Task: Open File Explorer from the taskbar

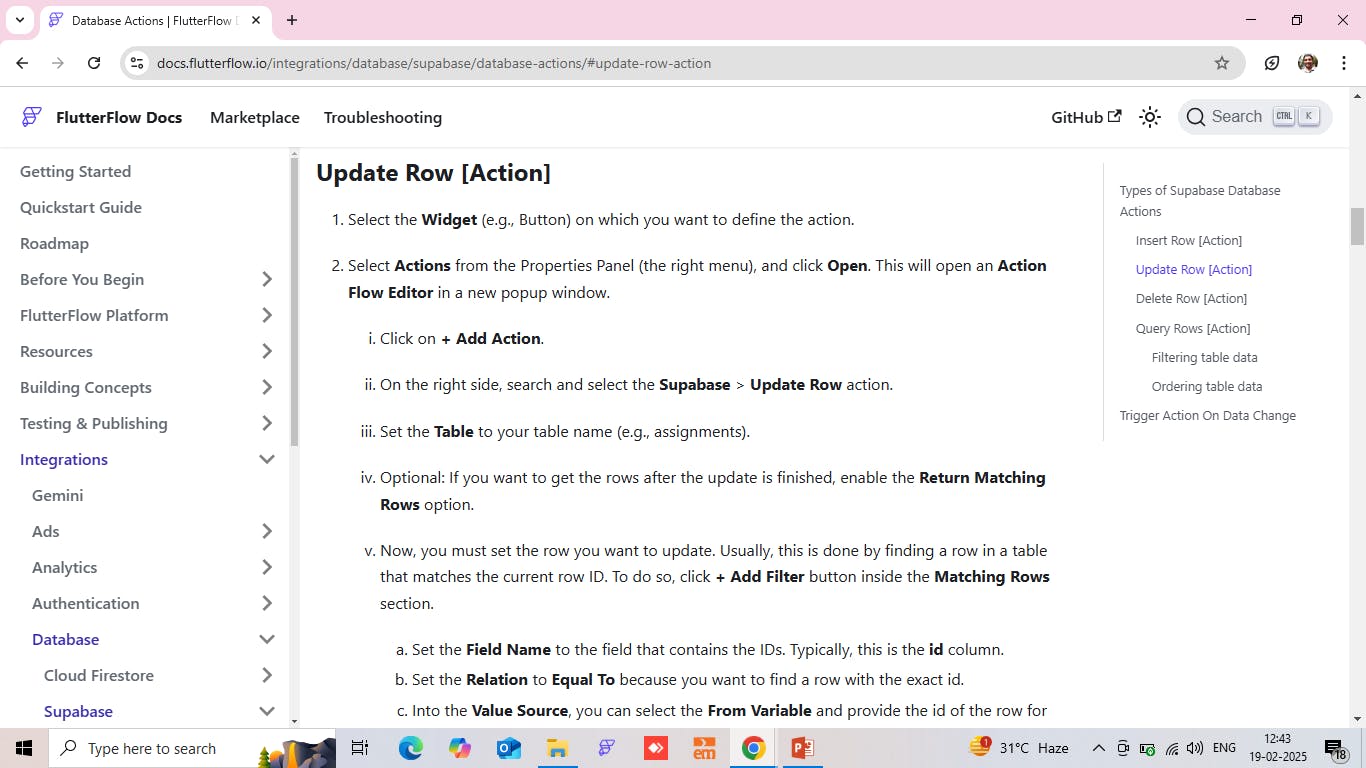Action: click(x=557, y=748)
